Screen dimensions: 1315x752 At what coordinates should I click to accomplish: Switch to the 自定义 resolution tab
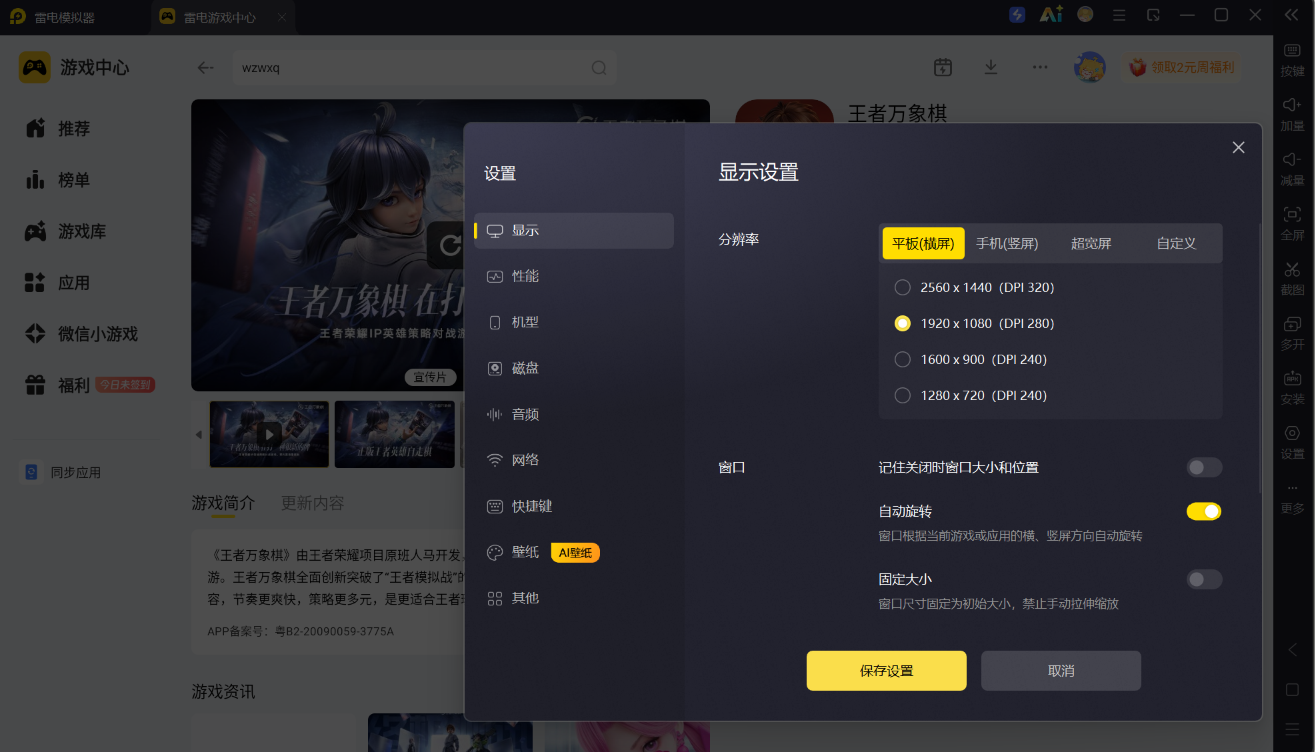[1176, 243]
